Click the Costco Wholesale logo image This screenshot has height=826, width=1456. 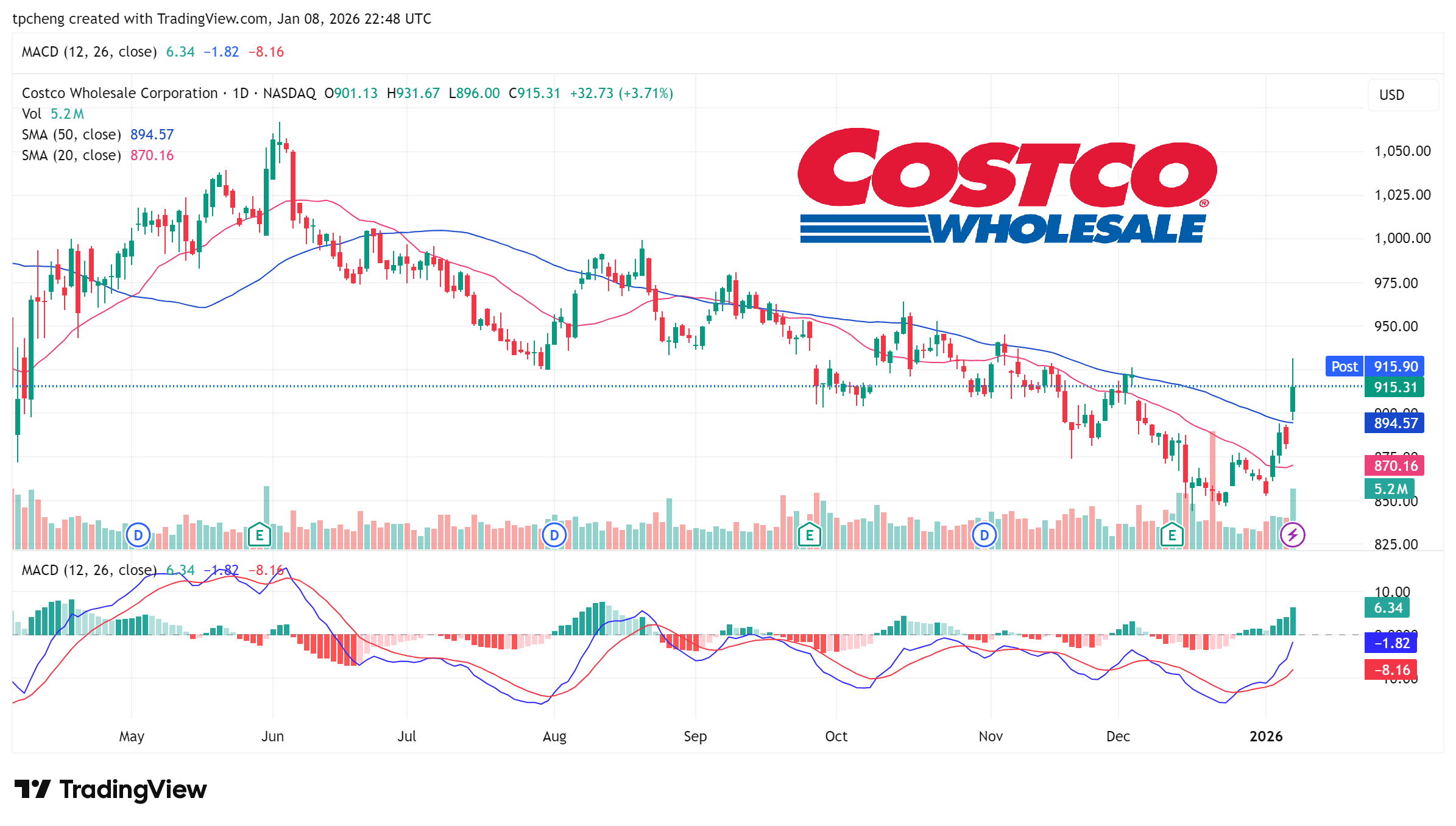point(1006,186)
